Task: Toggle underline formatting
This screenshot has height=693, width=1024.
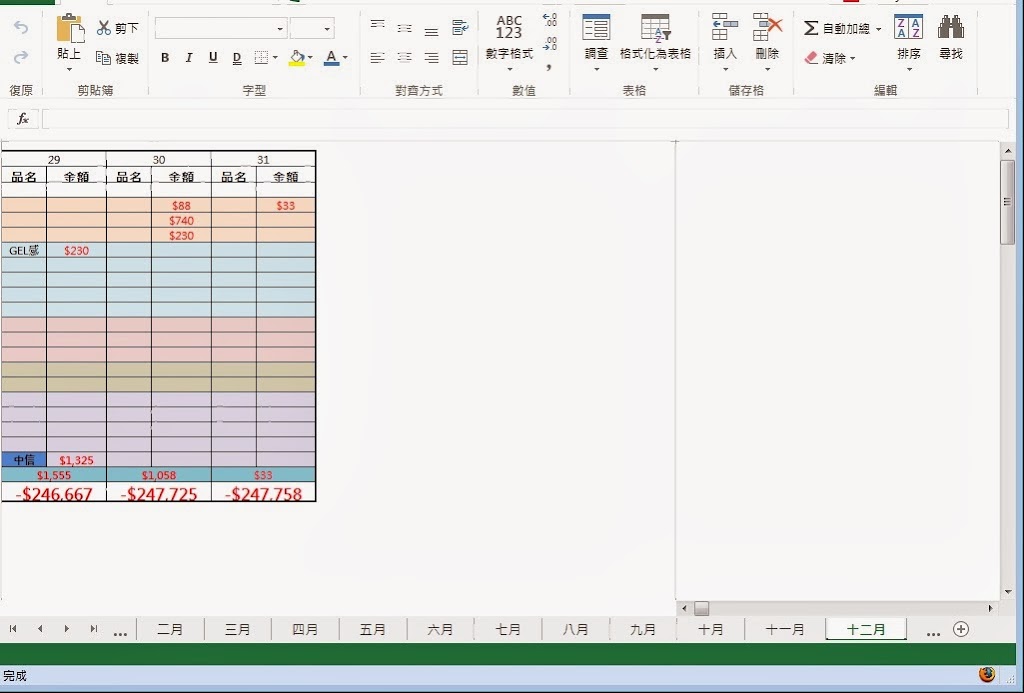Action: (x=213, y=58)
